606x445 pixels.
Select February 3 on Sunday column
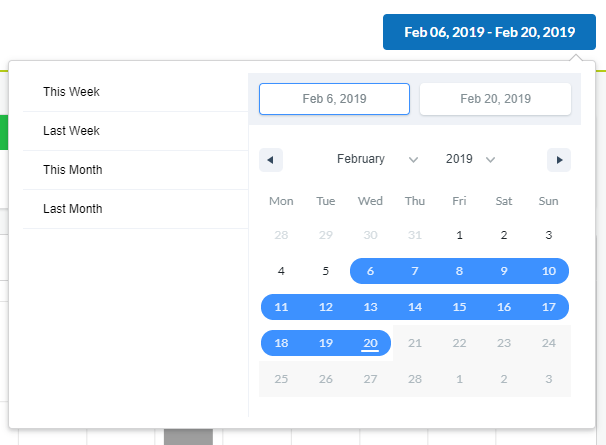[548, 235]
